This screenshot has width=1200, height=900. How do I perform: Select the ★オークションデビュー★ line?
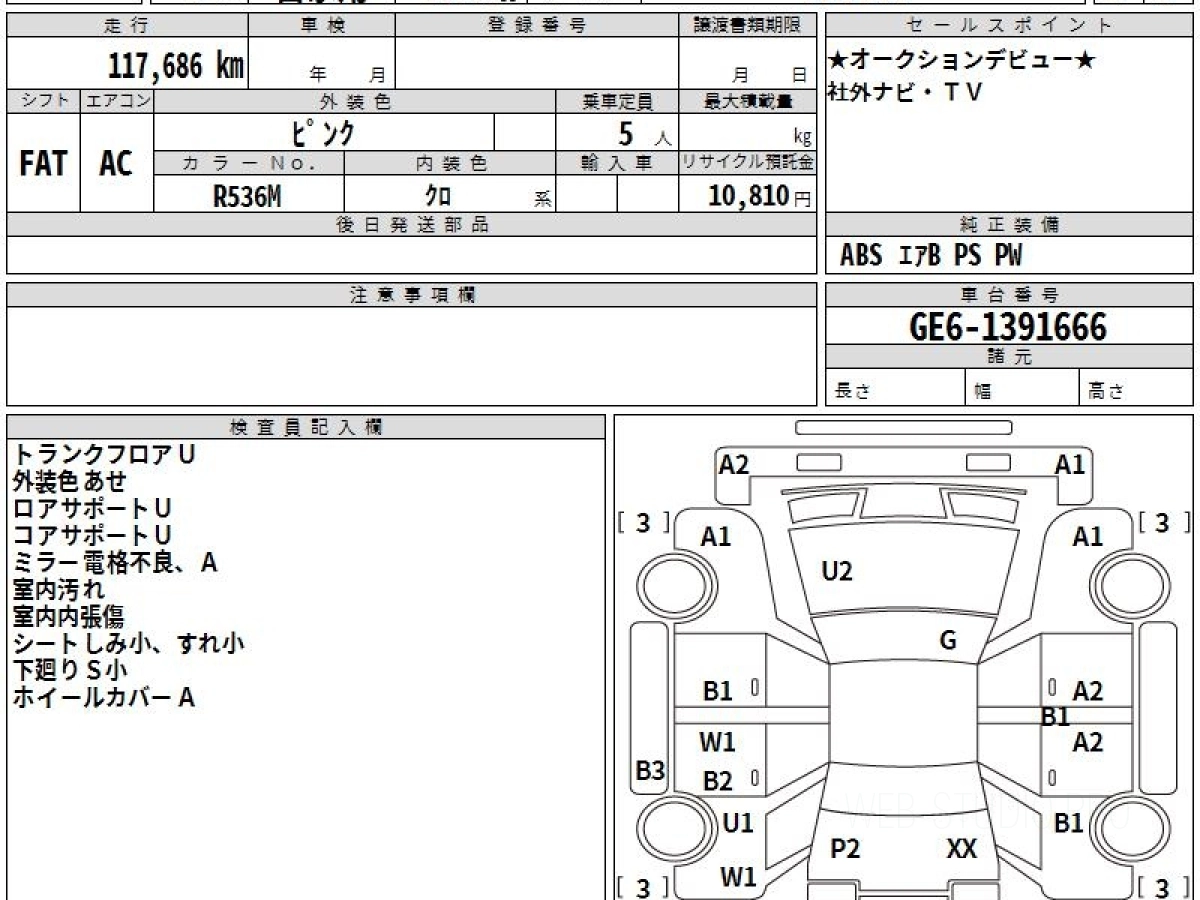point(962,61)
